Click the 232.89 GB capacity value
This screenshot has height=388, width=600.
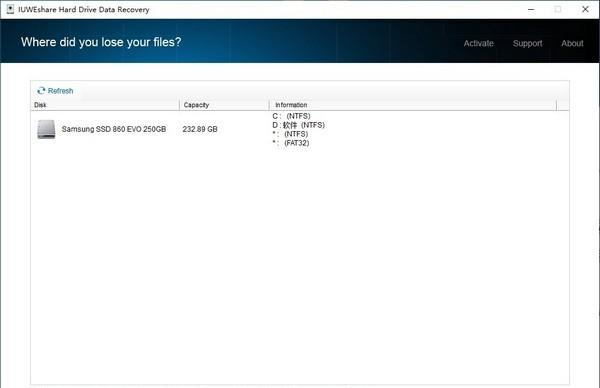(200, 129)
